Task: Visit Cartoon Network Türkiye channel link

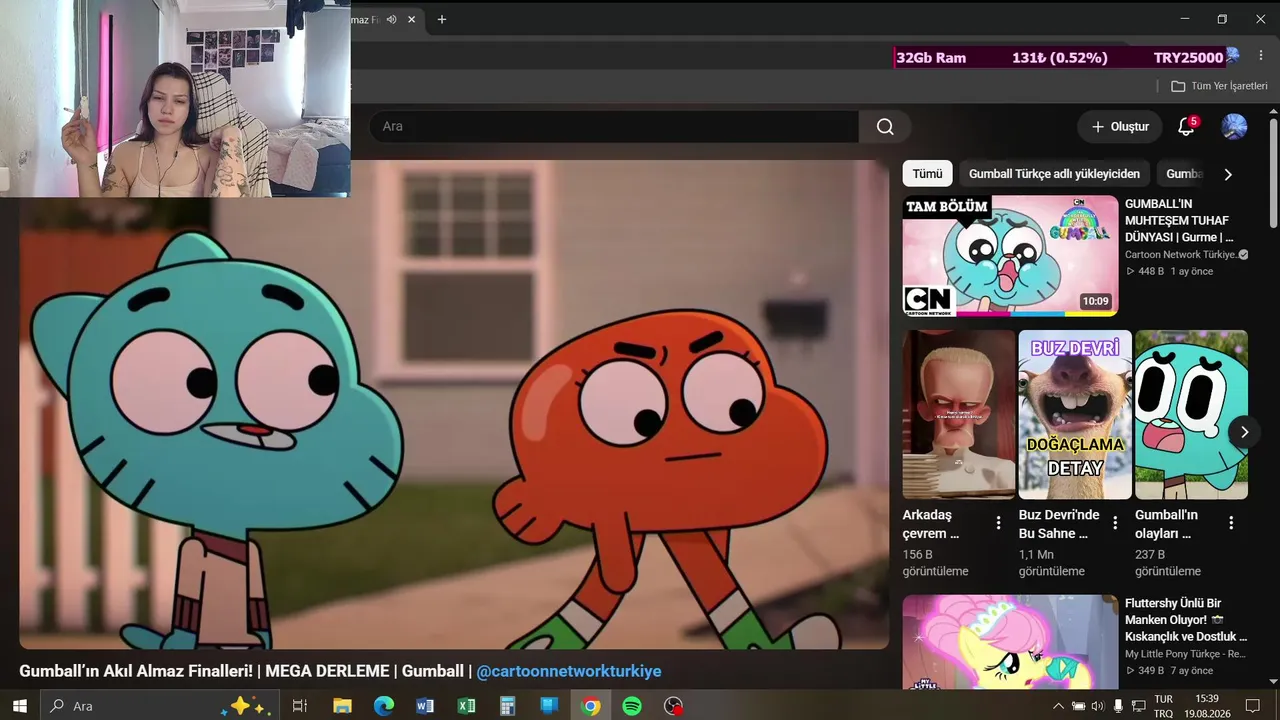Action: point(1180,254)
